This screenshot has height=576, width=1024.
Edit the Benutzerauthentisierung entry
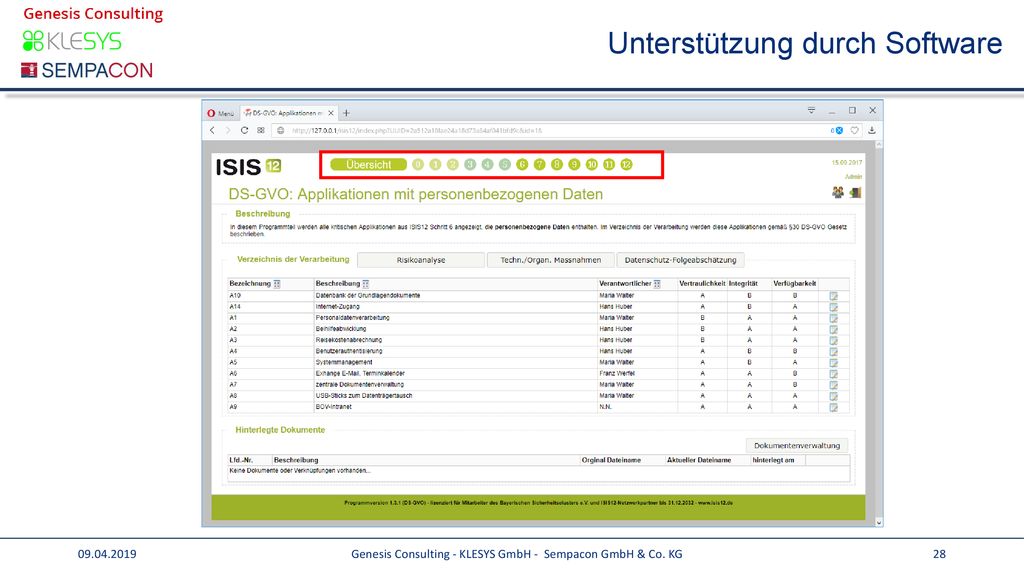tap(833, 351)
